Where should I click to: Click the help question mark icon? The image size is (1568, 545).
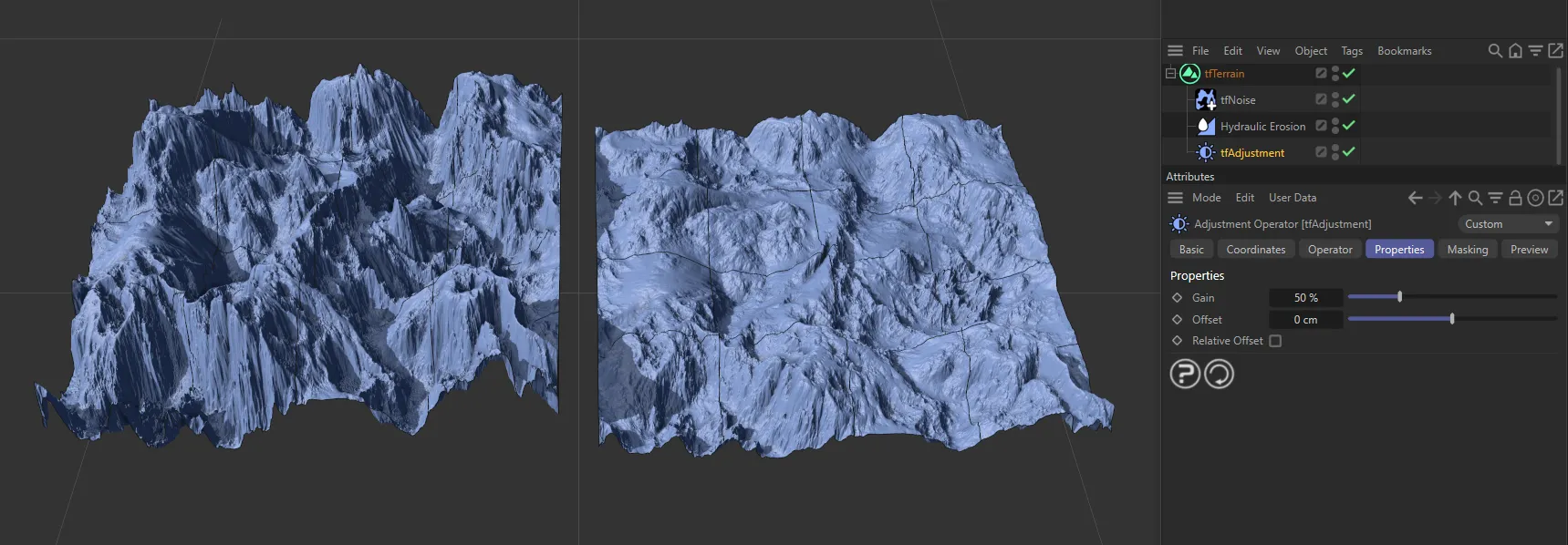click(1185, 374)
